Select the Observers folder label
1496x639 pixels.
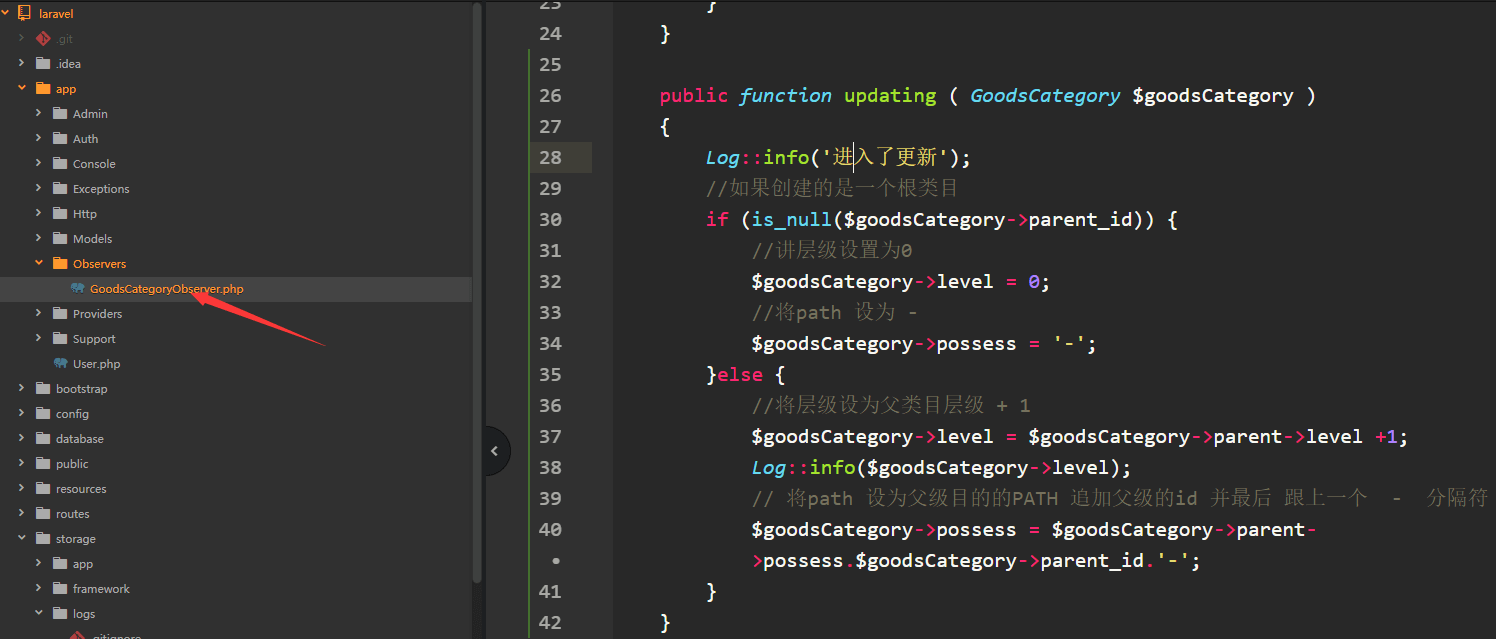(99, 264)
